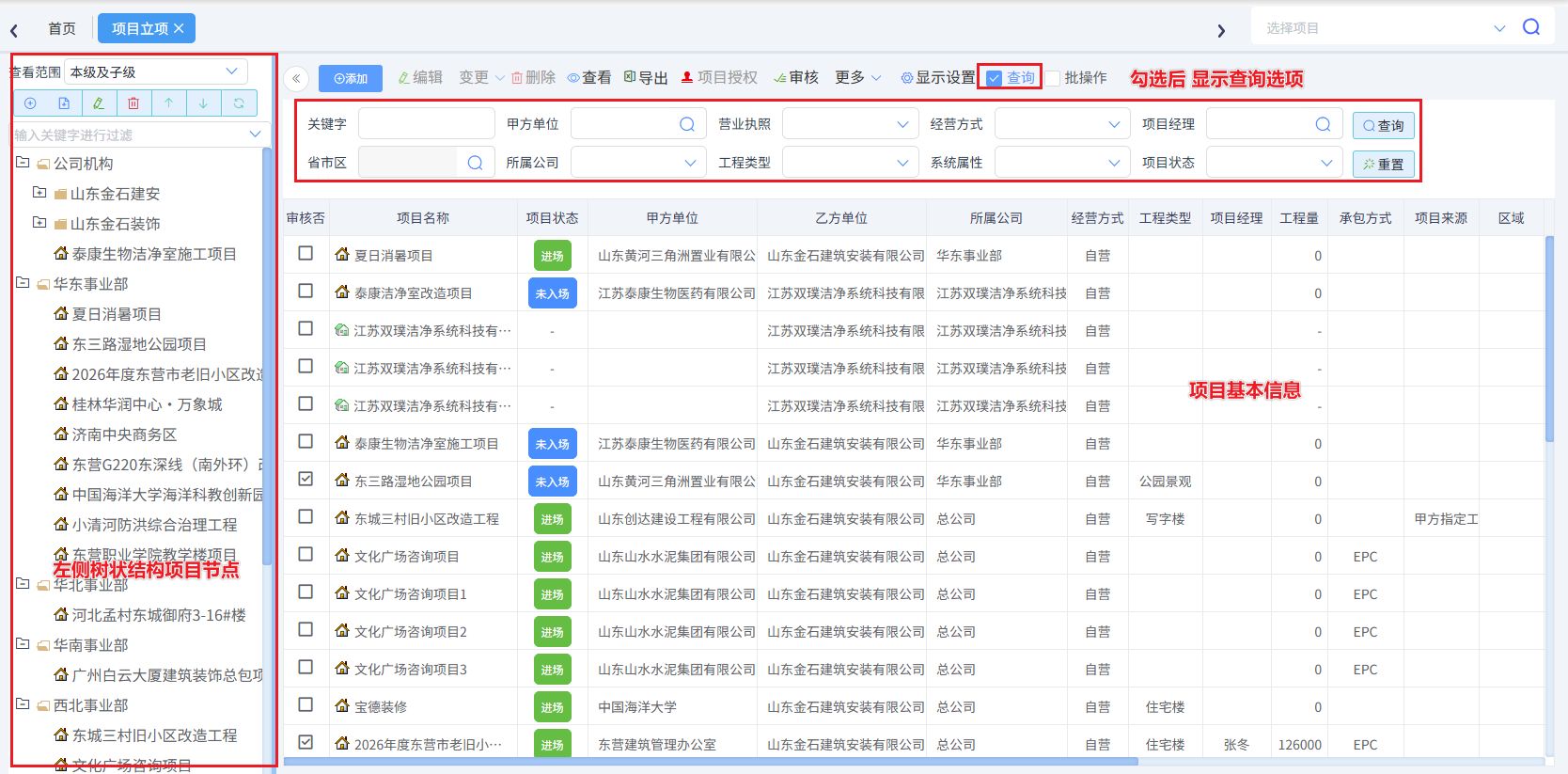The image size is (1568, 774).
Task: Collapse the left panel with chevron button
Action: click(296, 78)
